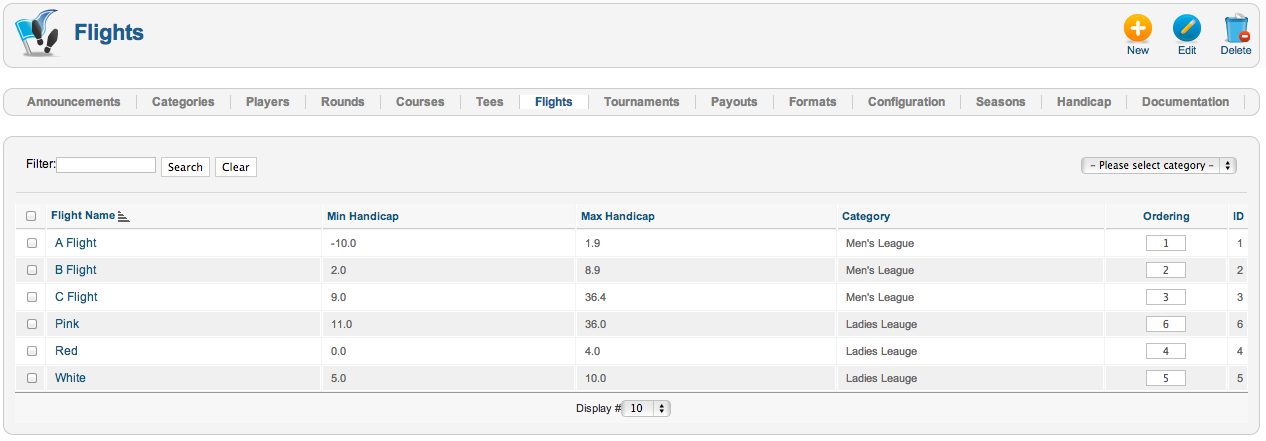This screenshot has height=441, width=1266.
Task: Click the sort indicator beside Flight Name
Action: [x=124, y=216]
